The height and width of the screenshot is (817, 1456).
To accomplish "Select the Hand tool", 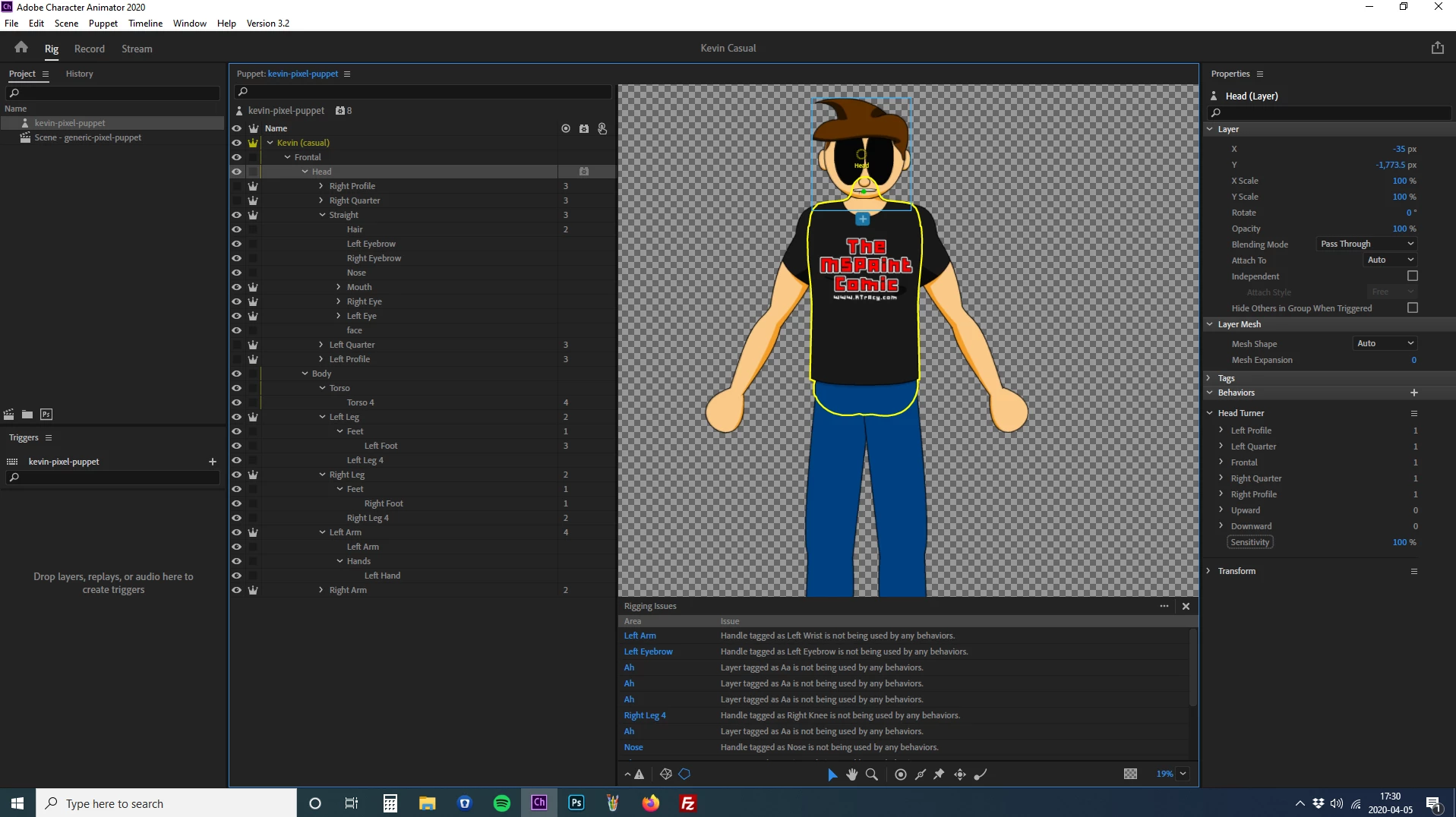I will 852,774.
